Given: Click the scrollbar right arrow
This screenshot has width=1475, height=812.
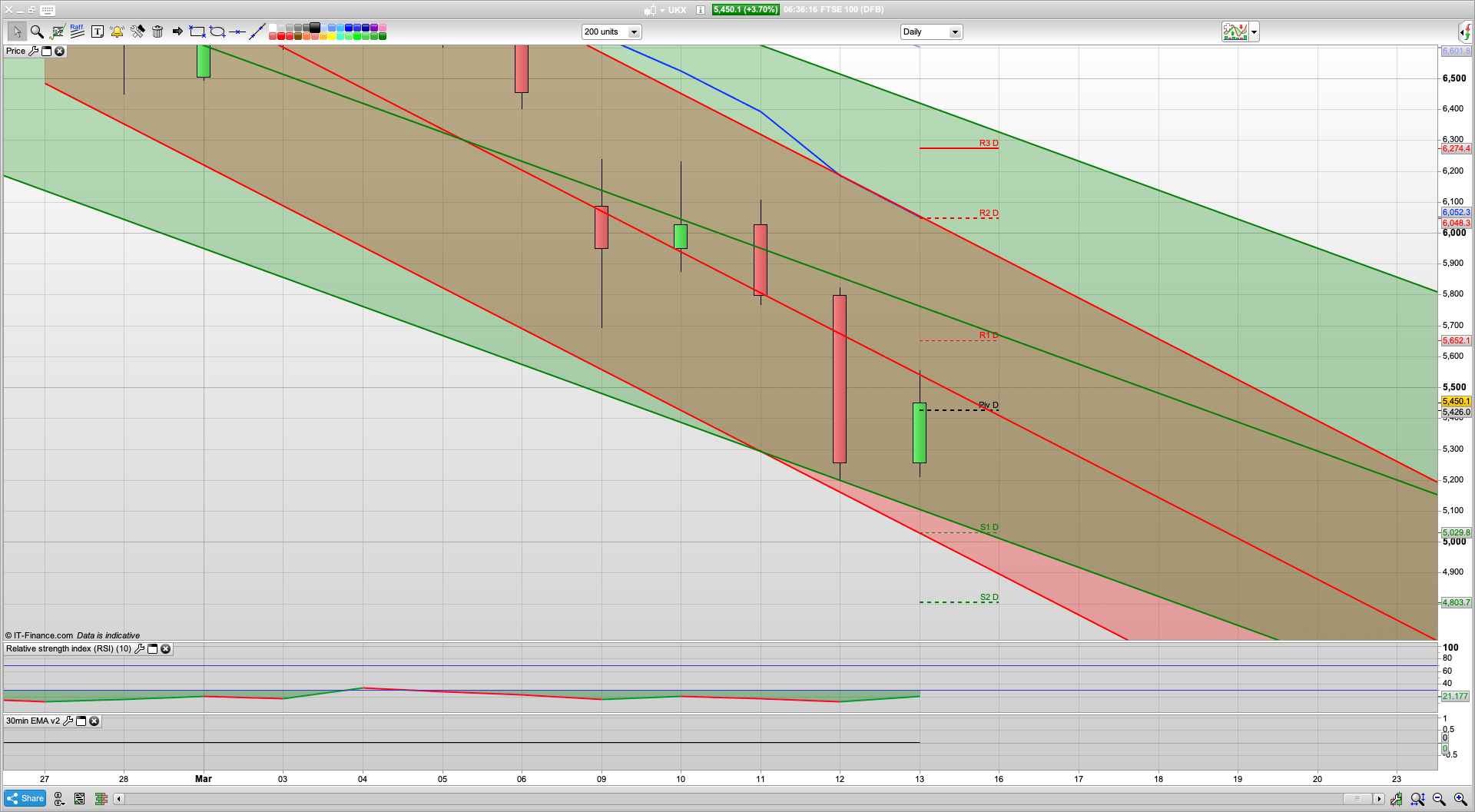Looking at the screenshot, I should pyautogui.click(x=1379, y=799).
